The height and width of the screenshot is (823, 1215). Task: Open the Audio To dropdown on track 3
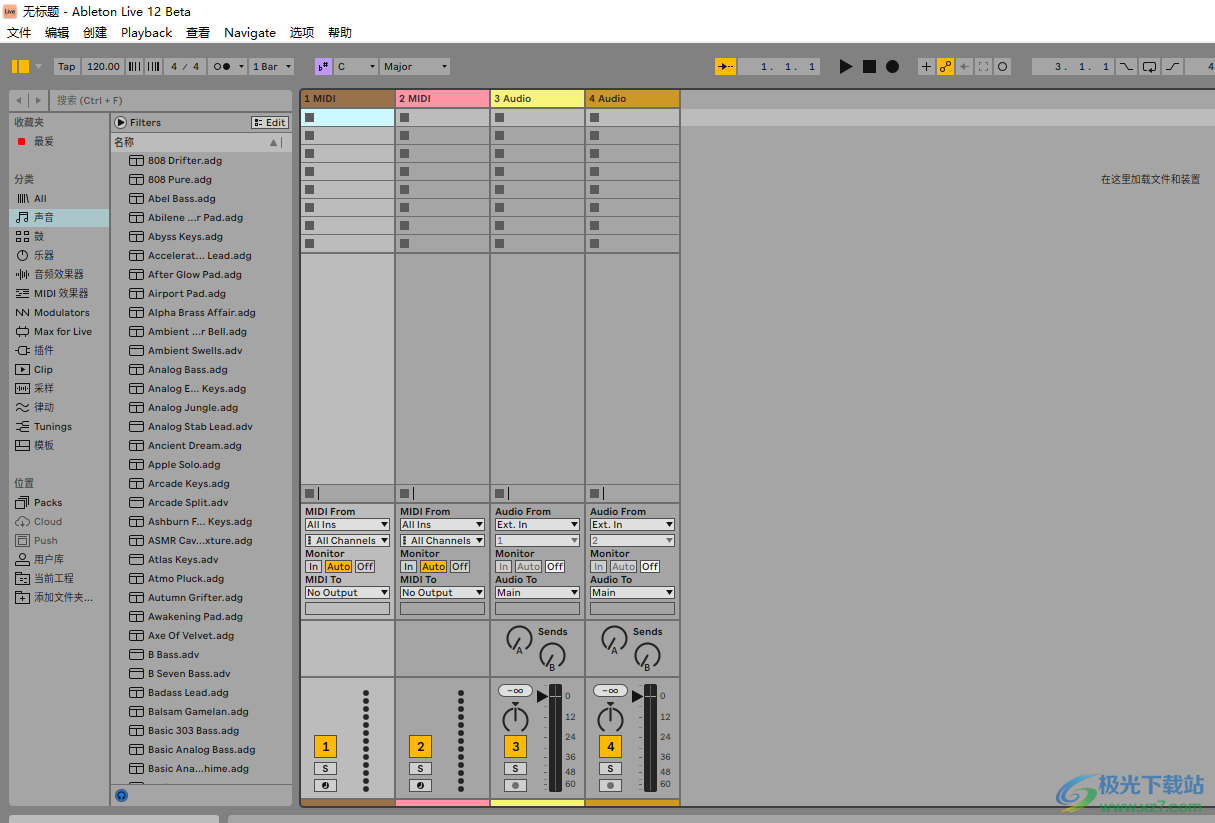(537, 591)
